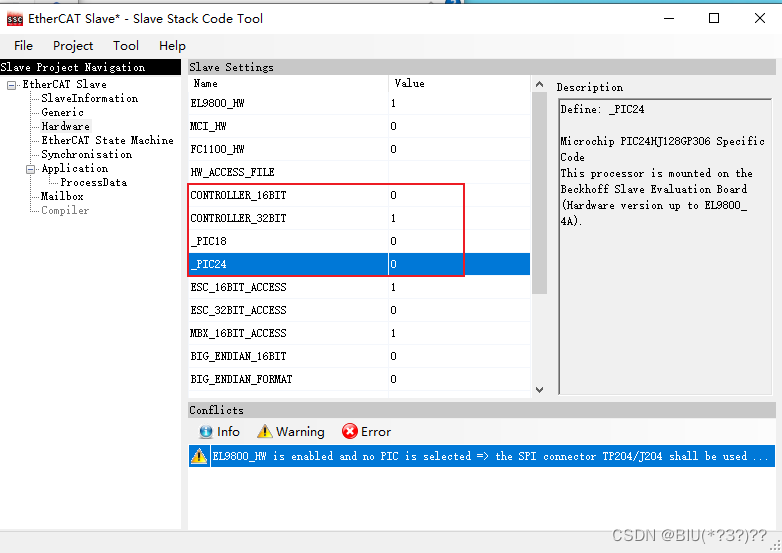
Task: Select the HW_ACCESS_FILE setting row
Action: [x=359, y=172]
